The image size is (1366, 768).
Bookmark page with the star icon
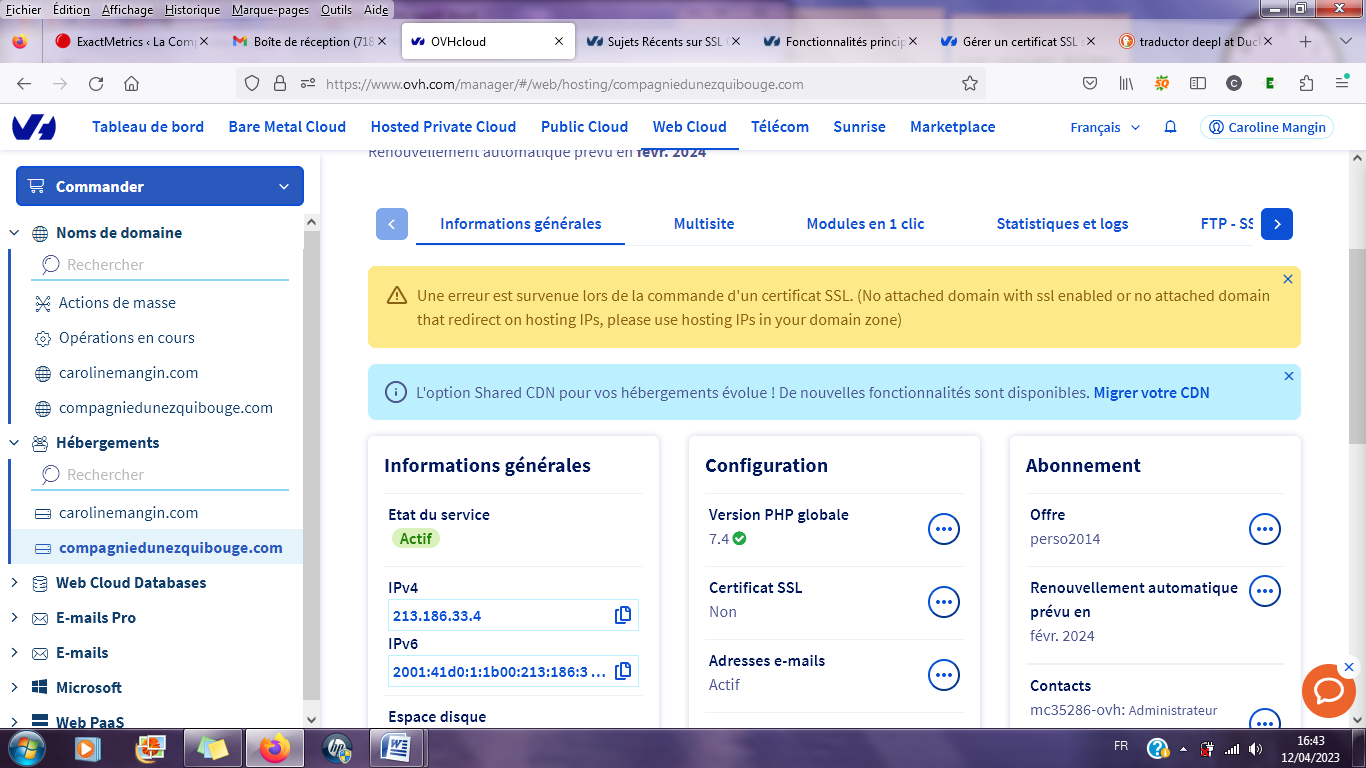(969, 84)
